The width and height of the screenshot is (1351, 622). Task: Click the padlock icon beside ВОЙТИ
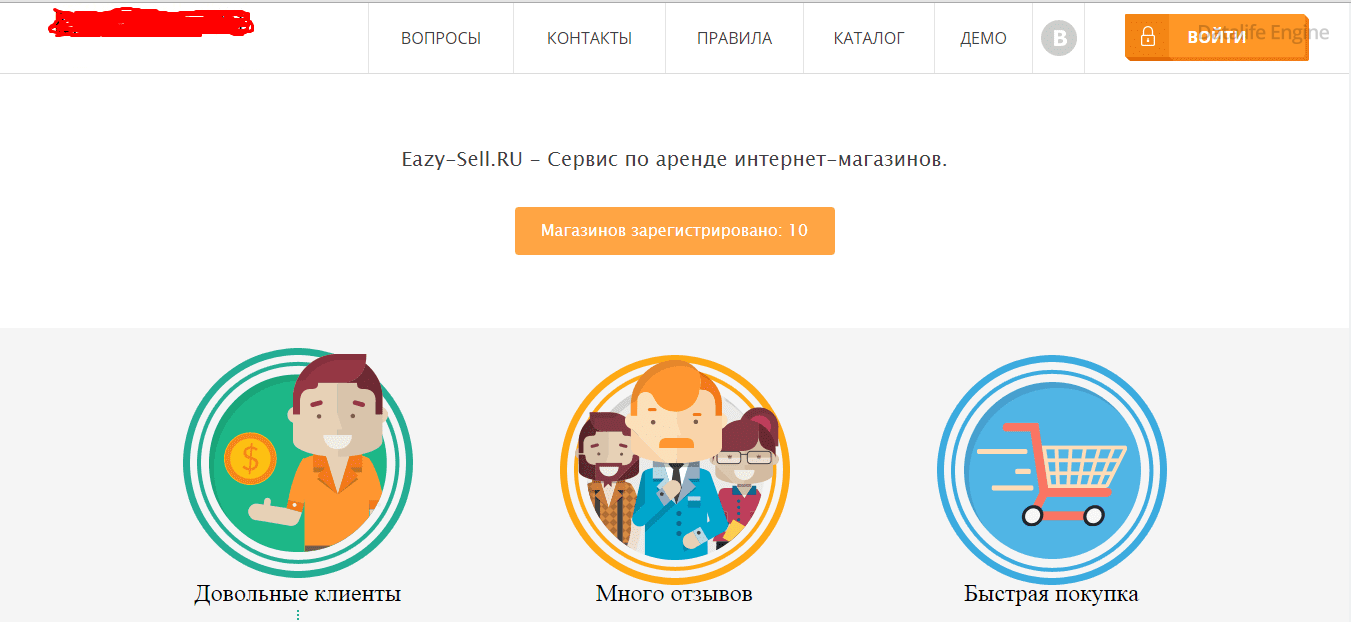pos(1147,38)
